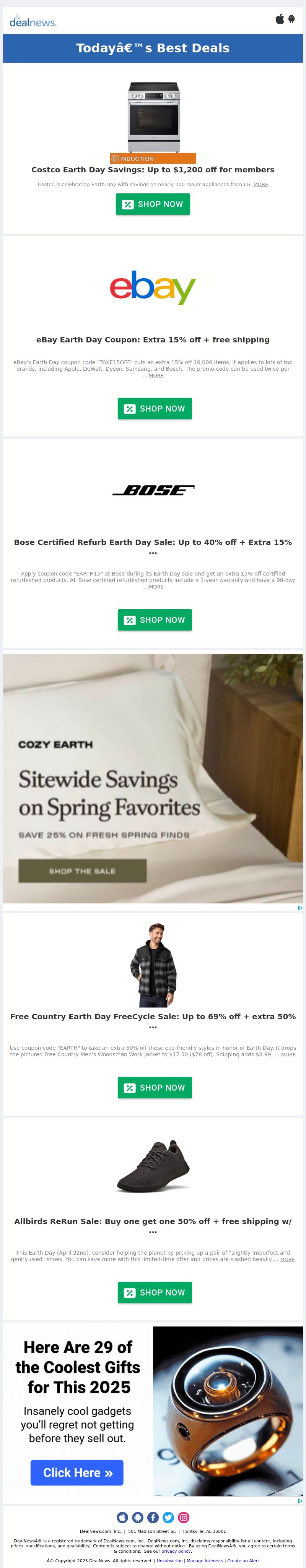
Task: Click Shop Now under Bose refurb sale
Action: click(x=155, y=619)
